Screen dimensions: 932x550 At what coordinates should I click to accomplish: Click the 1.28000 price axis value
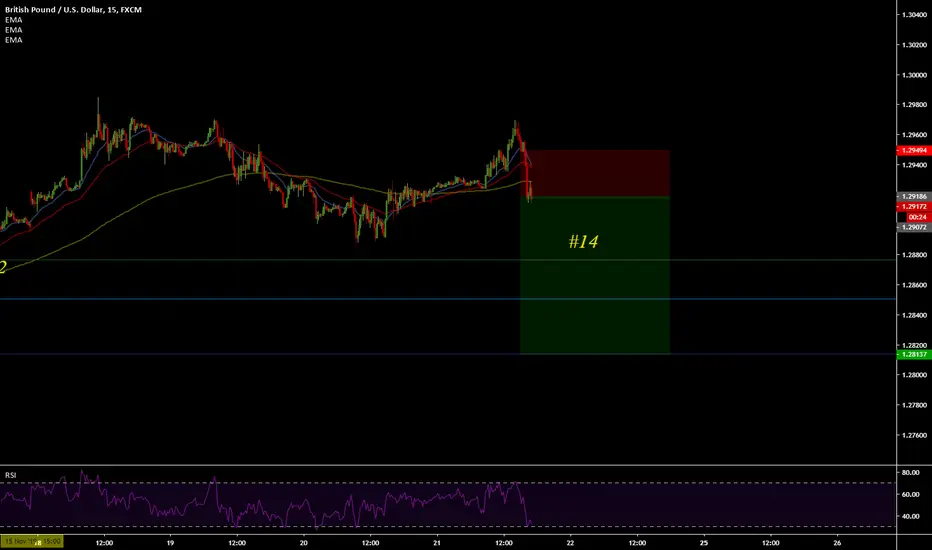coord(914,375)
